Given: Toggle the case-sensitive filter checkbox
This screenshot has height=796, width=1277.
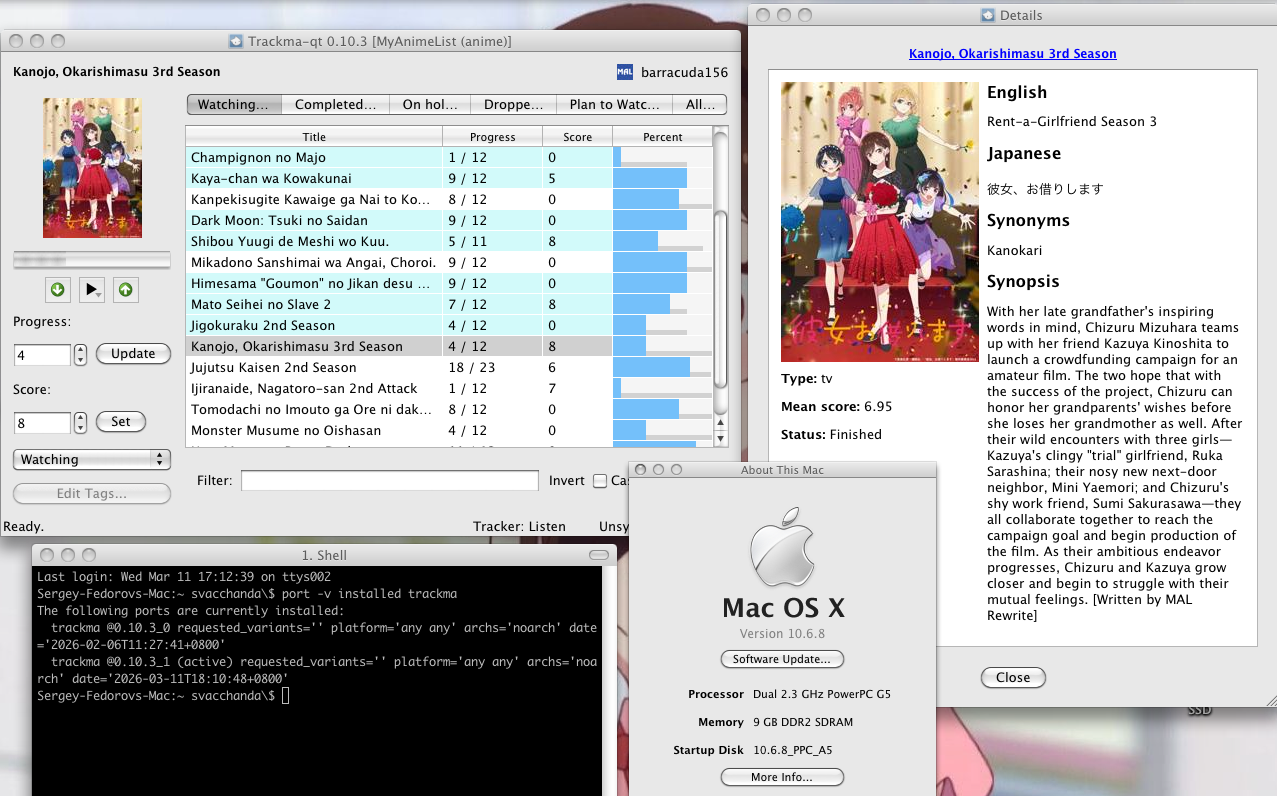Looking at the screenshot, I should pos(600,481).
